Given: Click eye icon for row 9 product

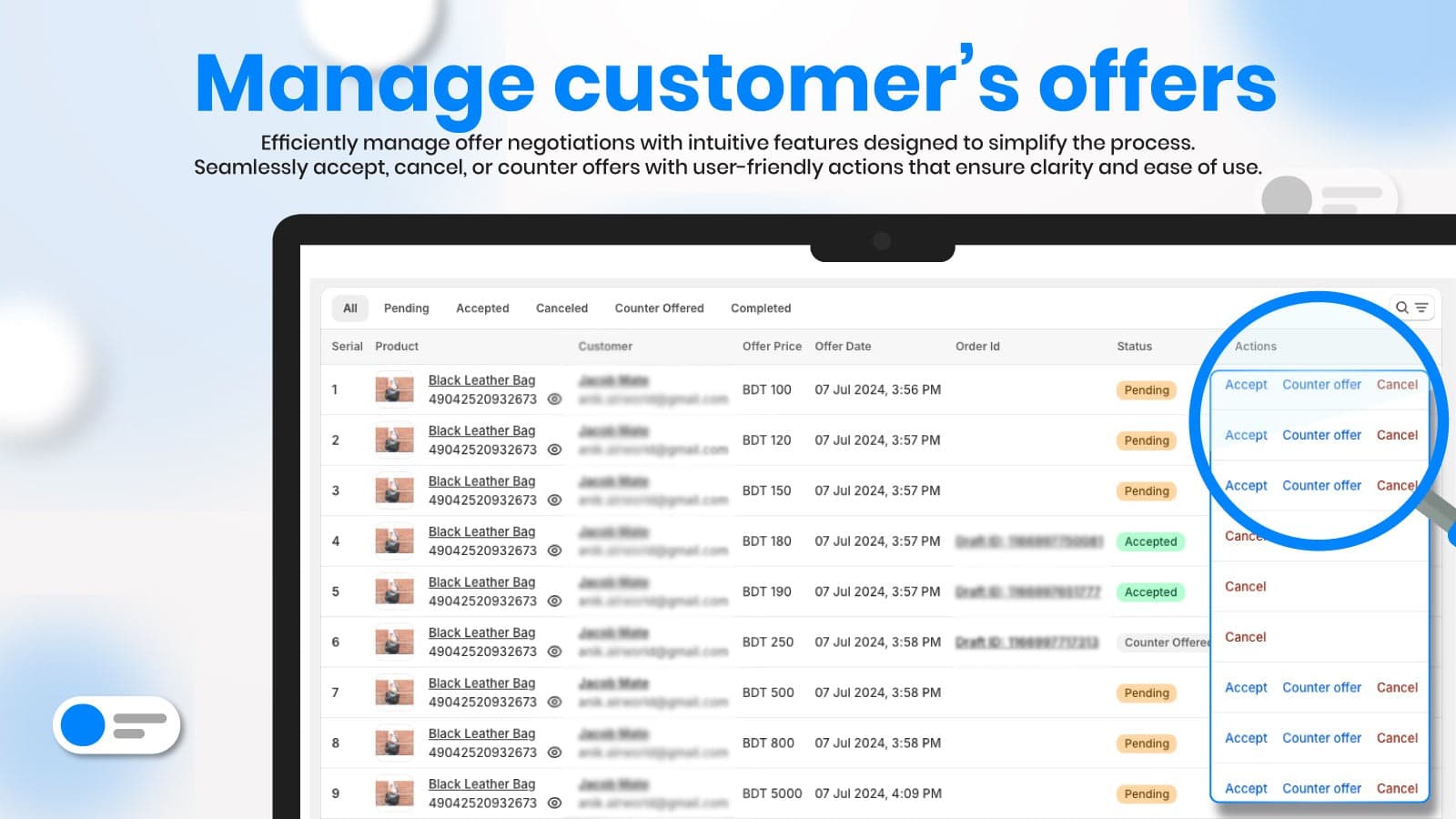Looking at the screenshot, I should pyautogui.click(x=554, y=804).
